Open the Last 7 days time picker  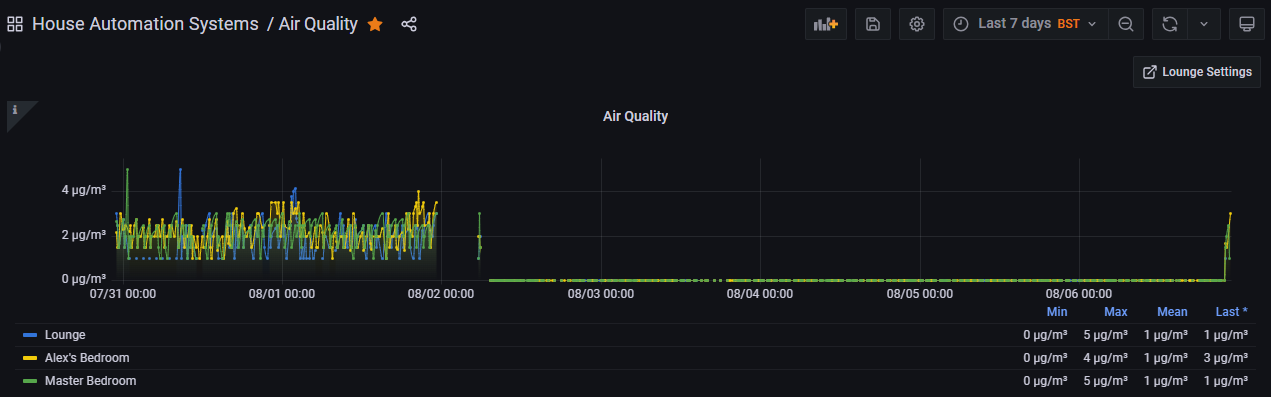1026,24
